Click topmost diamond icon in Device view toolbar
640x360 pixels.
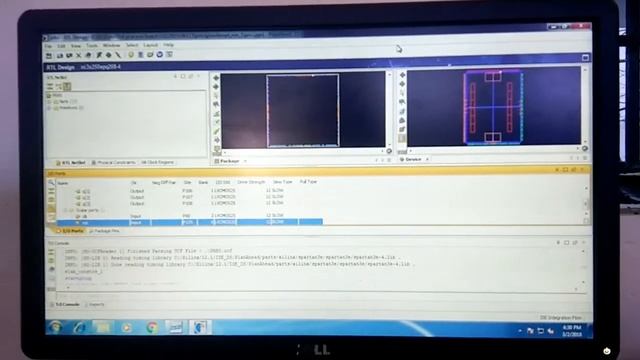(x=402, y=75)
